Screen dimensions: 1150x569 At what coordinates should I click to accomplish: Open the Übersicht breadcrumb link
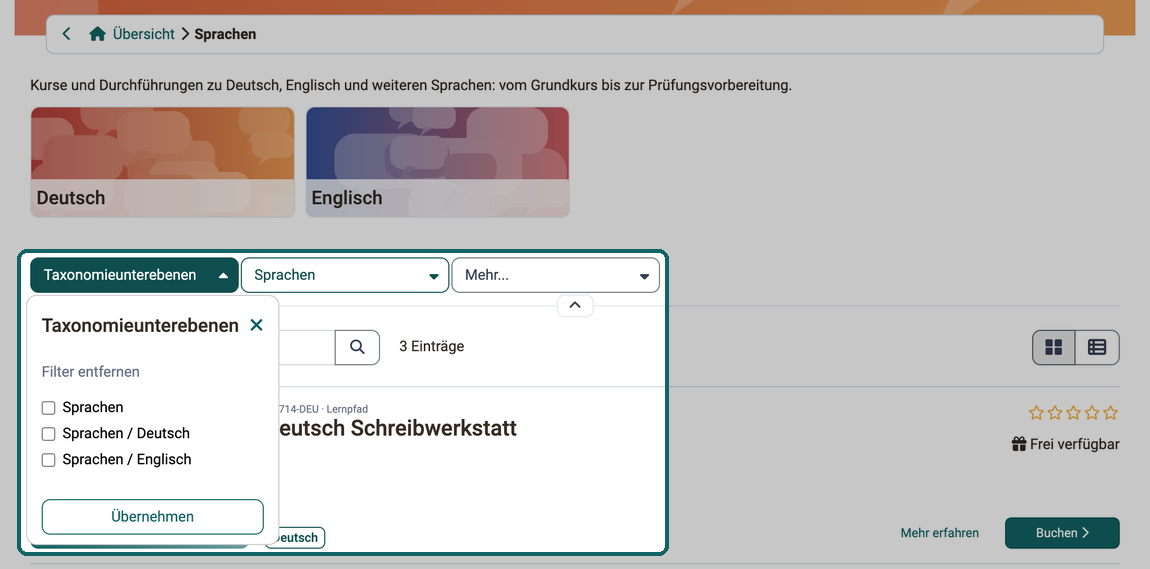[x=144, y=34]
